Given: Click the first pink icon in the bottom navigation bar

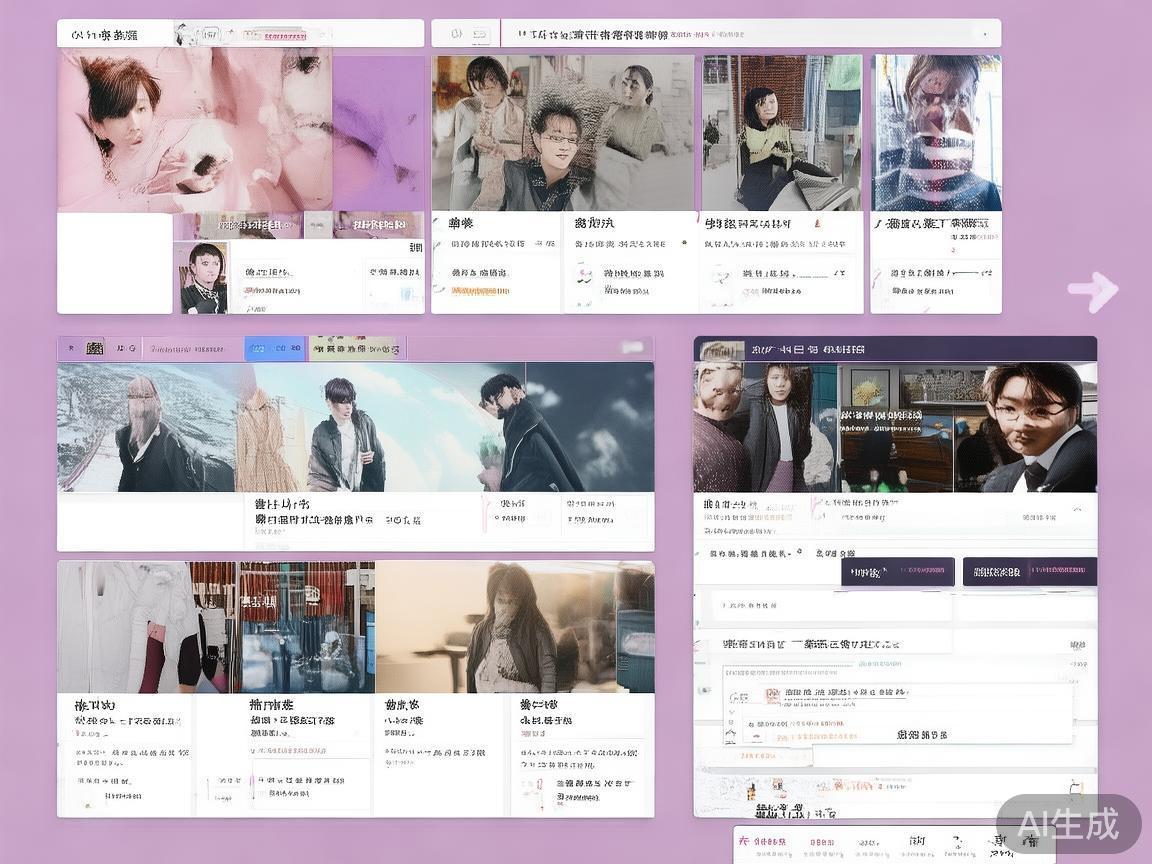Looking at the screenshot, I should point(744,842).
